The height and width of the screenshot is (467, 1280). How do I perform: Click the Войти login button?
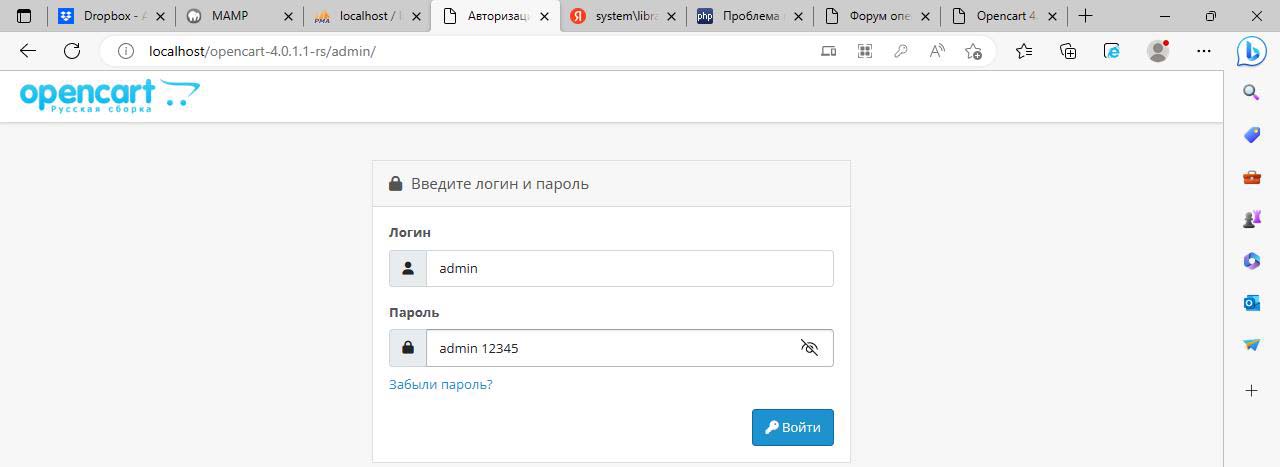(x=792, y=427)
